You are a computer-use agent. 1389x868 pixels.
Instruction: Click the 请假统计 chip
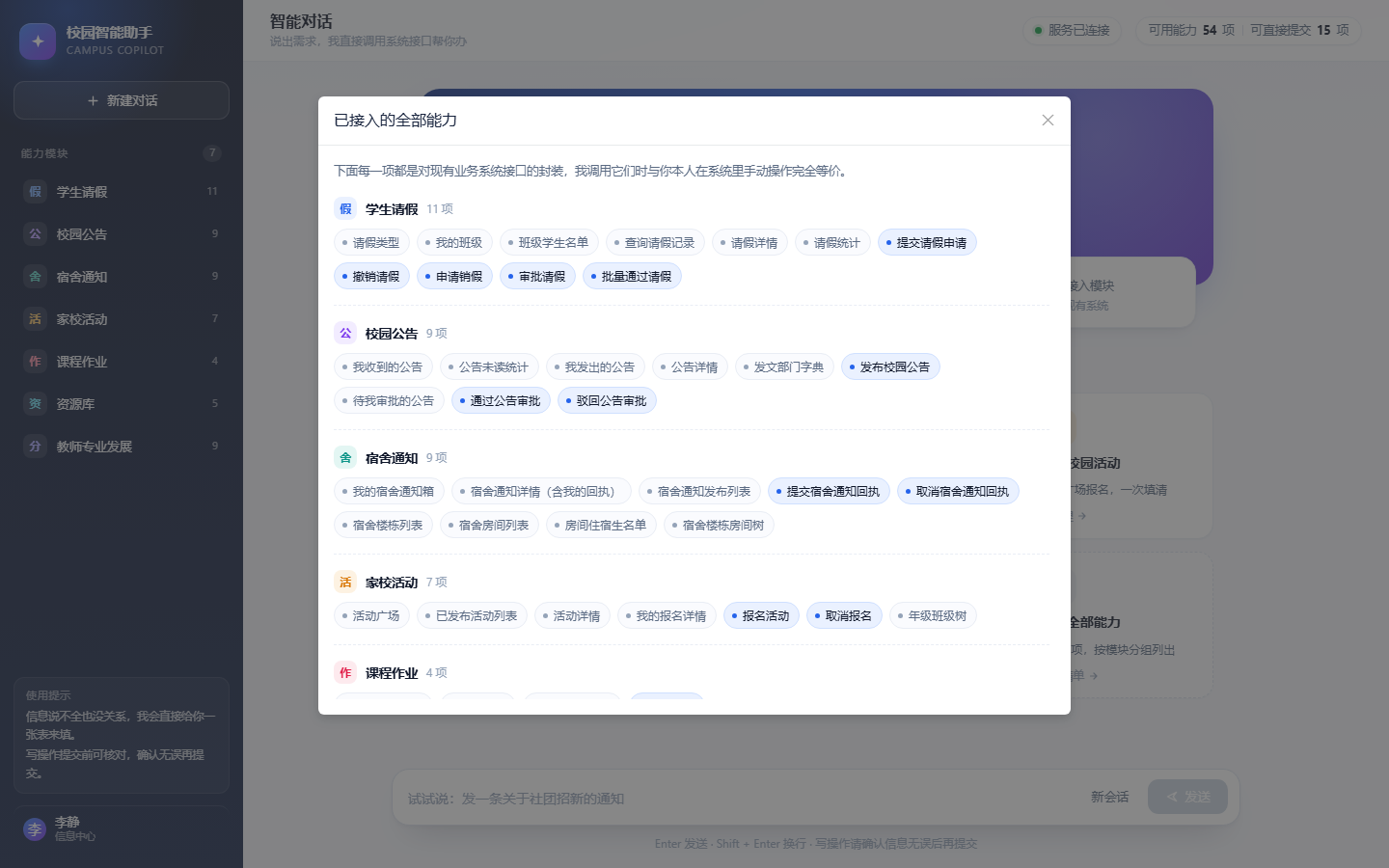click(833, 243)
